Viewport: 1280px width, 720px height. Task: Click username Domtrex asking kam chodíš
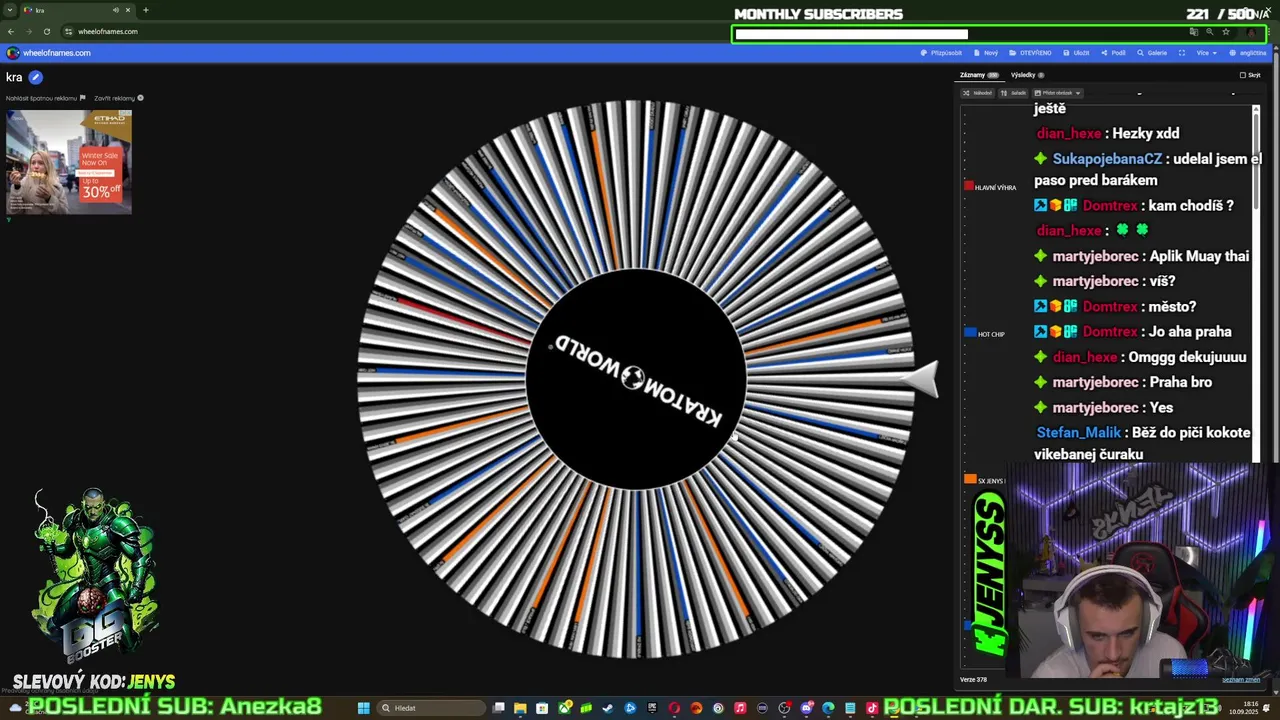(x=1110, y=205)
